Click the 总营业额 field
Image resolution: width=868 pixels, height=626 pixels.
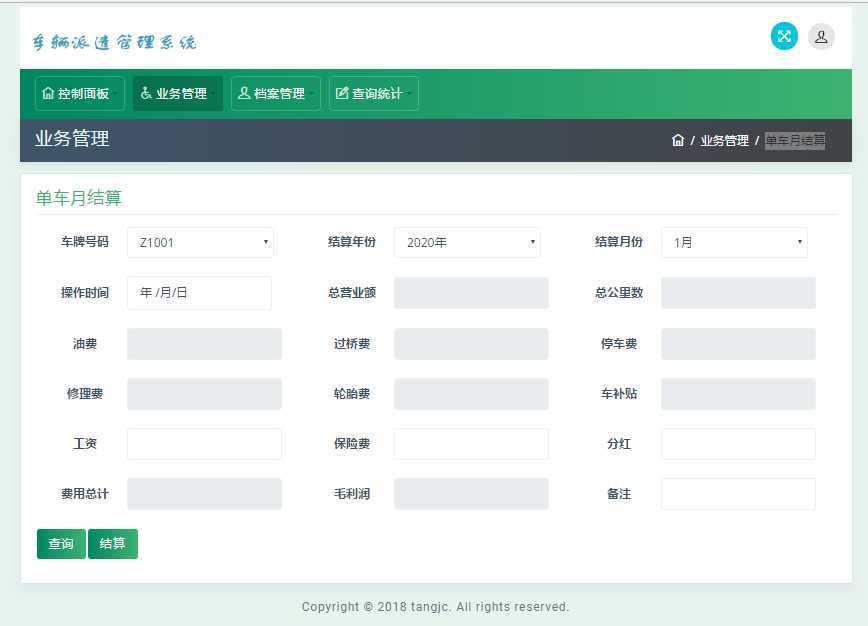(471, 293)
